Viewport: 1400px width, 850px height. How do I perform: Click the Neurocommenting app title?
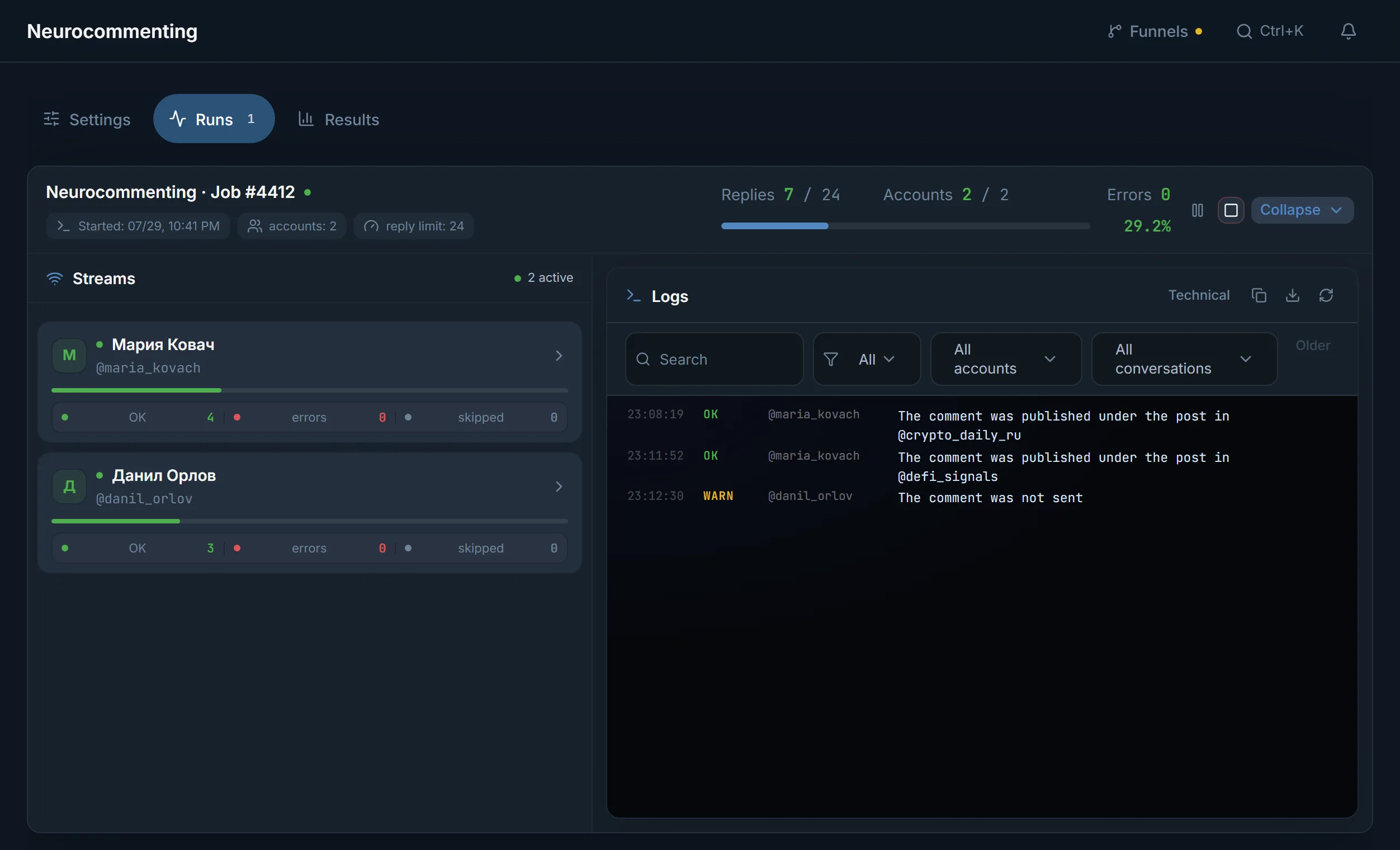(112, 31)
